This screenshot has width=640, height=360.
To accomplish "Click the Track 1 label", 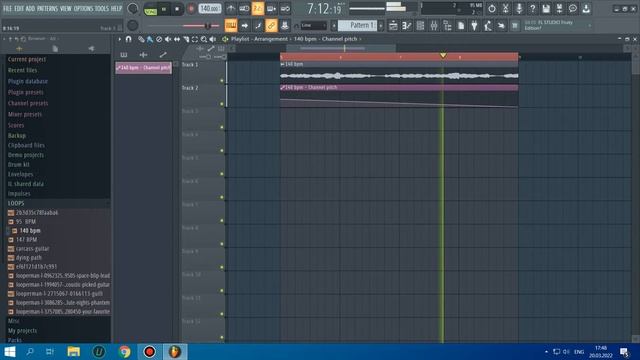I will (190, 65).
